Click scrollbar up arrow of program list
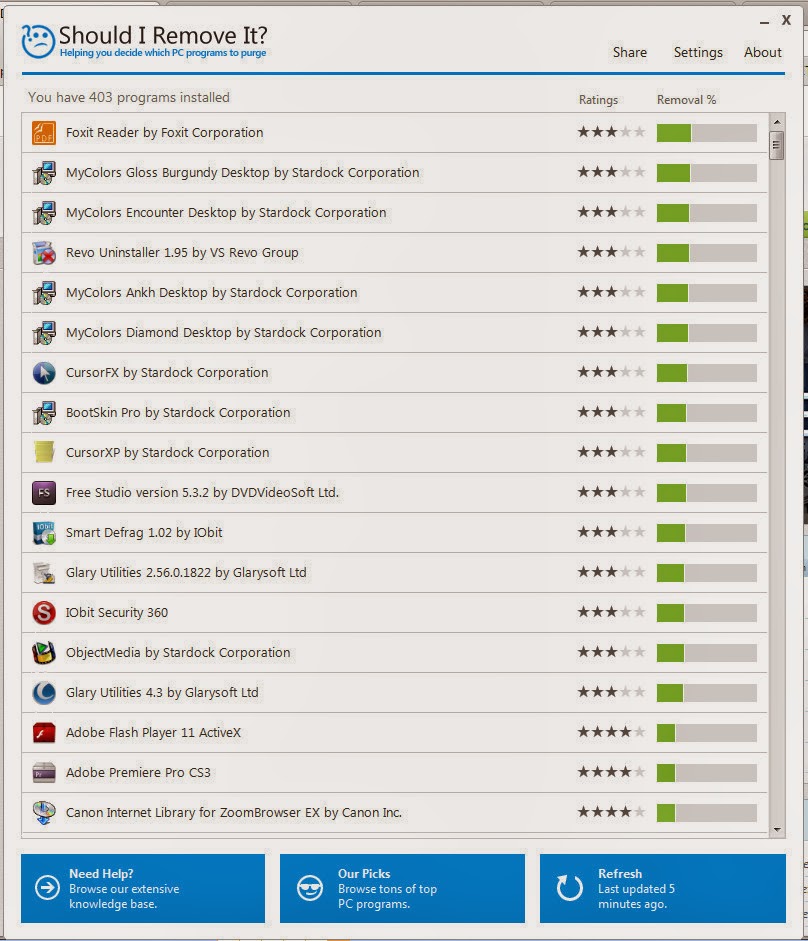This screenshot has height=941, width=808. [777, 122]
